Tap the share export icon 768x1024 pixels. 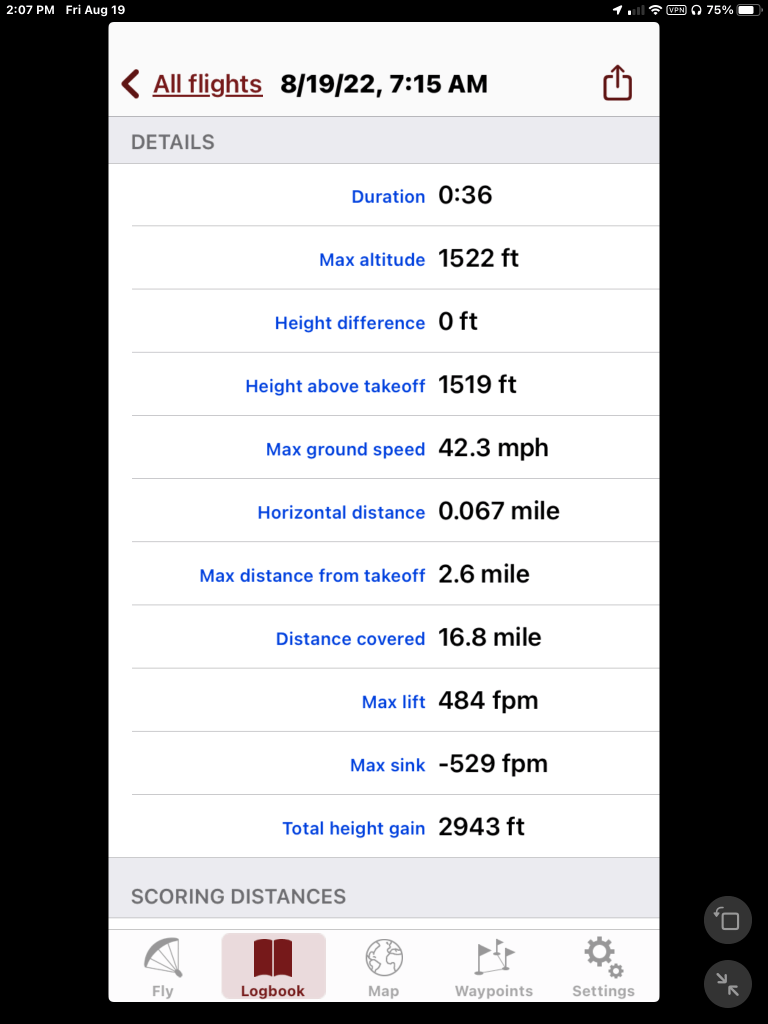pyautogui.click(x=617, y=84)
